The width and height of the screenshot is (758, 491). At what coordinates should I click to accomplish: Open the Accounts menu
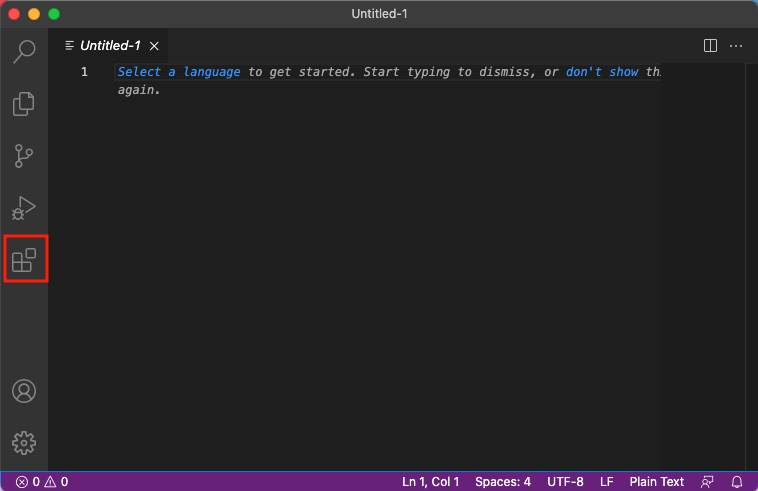[x=24, y=391]
